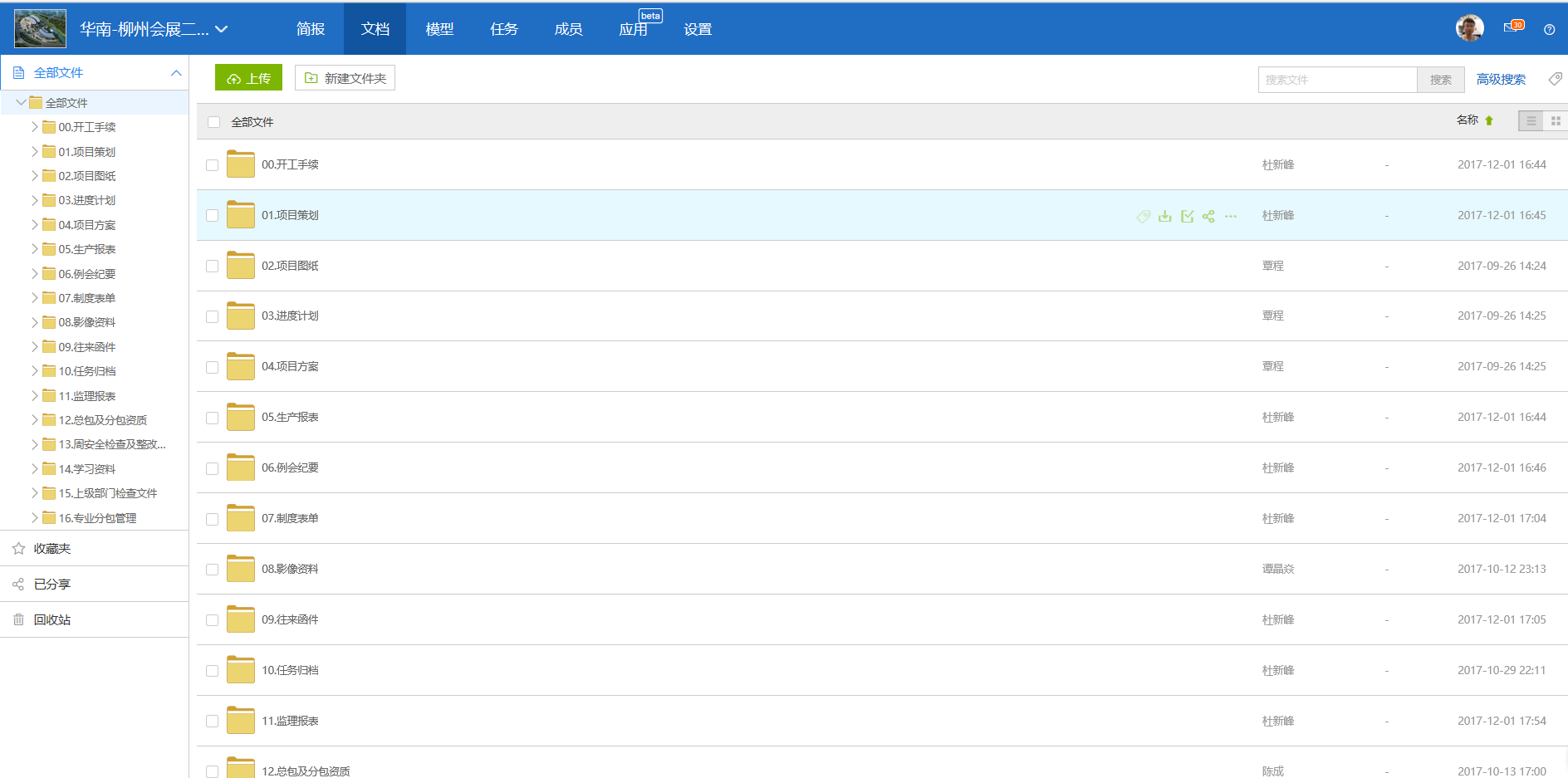The image size is (1568, 778).
Task: Select the checkbox next to 05.生产报表
Action: click(213, 418)
